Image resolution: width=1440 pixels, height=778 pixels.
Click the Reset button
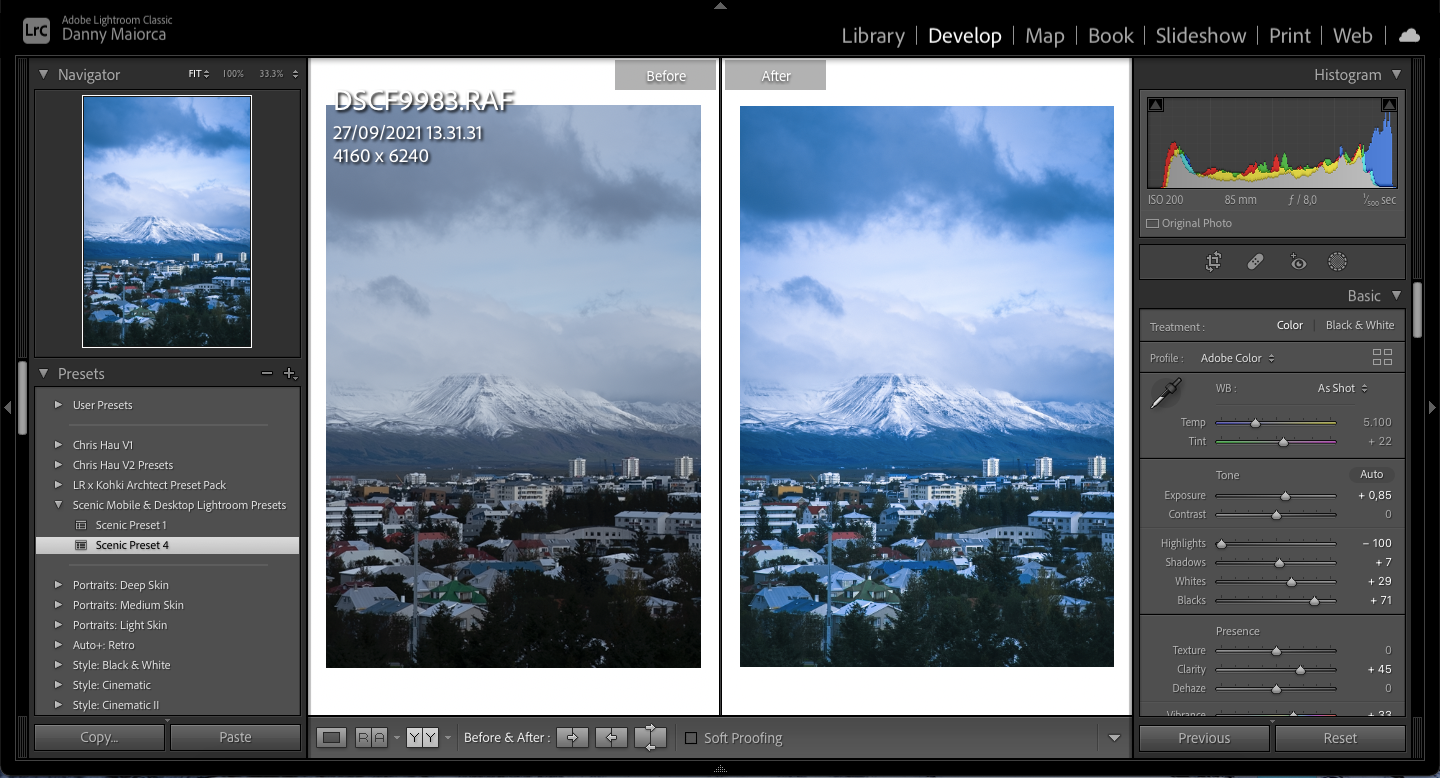pyautogui.click(x=1340, y=738)
